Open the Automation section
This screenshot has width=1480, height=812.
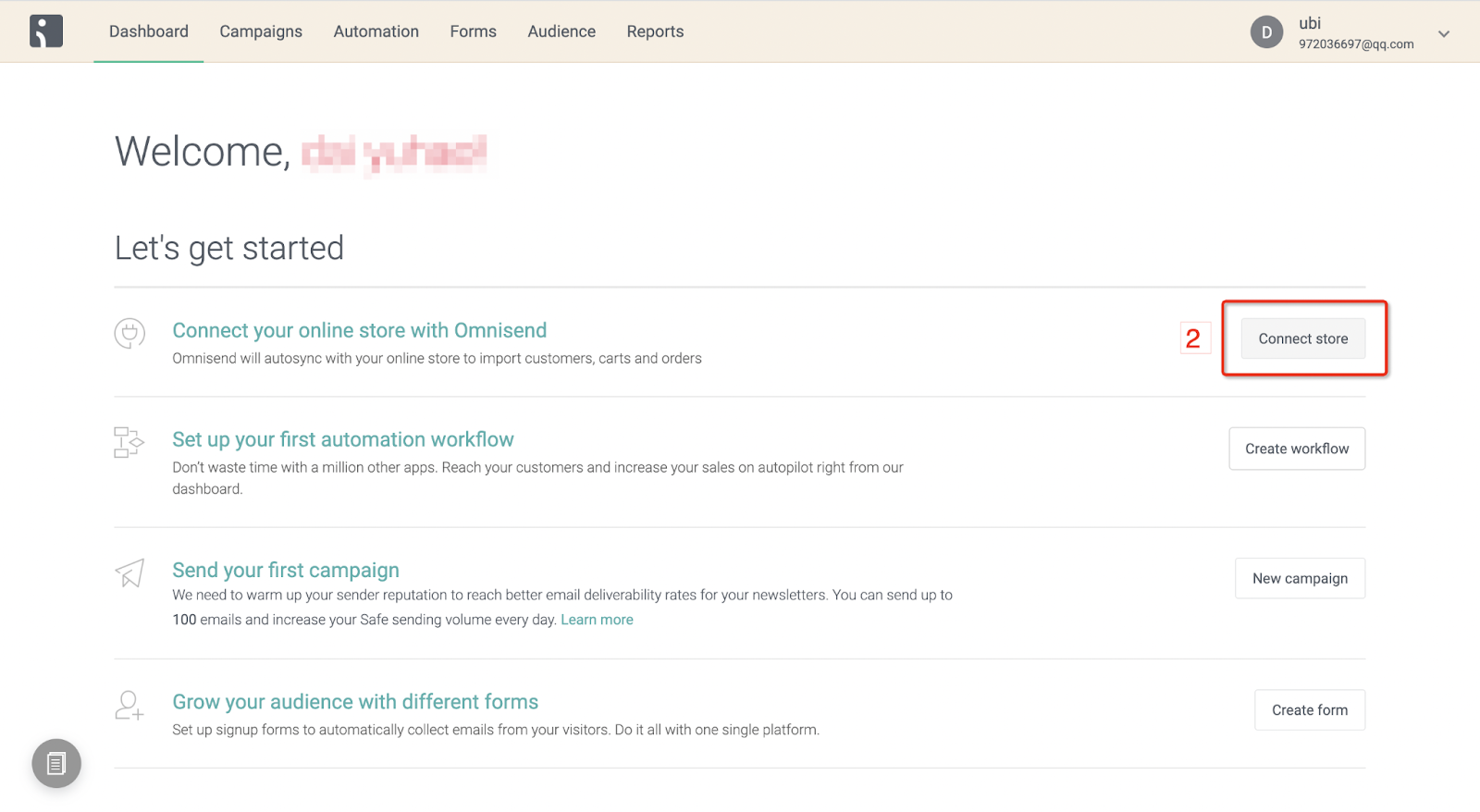pyautogui.click(x=376, y=31)
